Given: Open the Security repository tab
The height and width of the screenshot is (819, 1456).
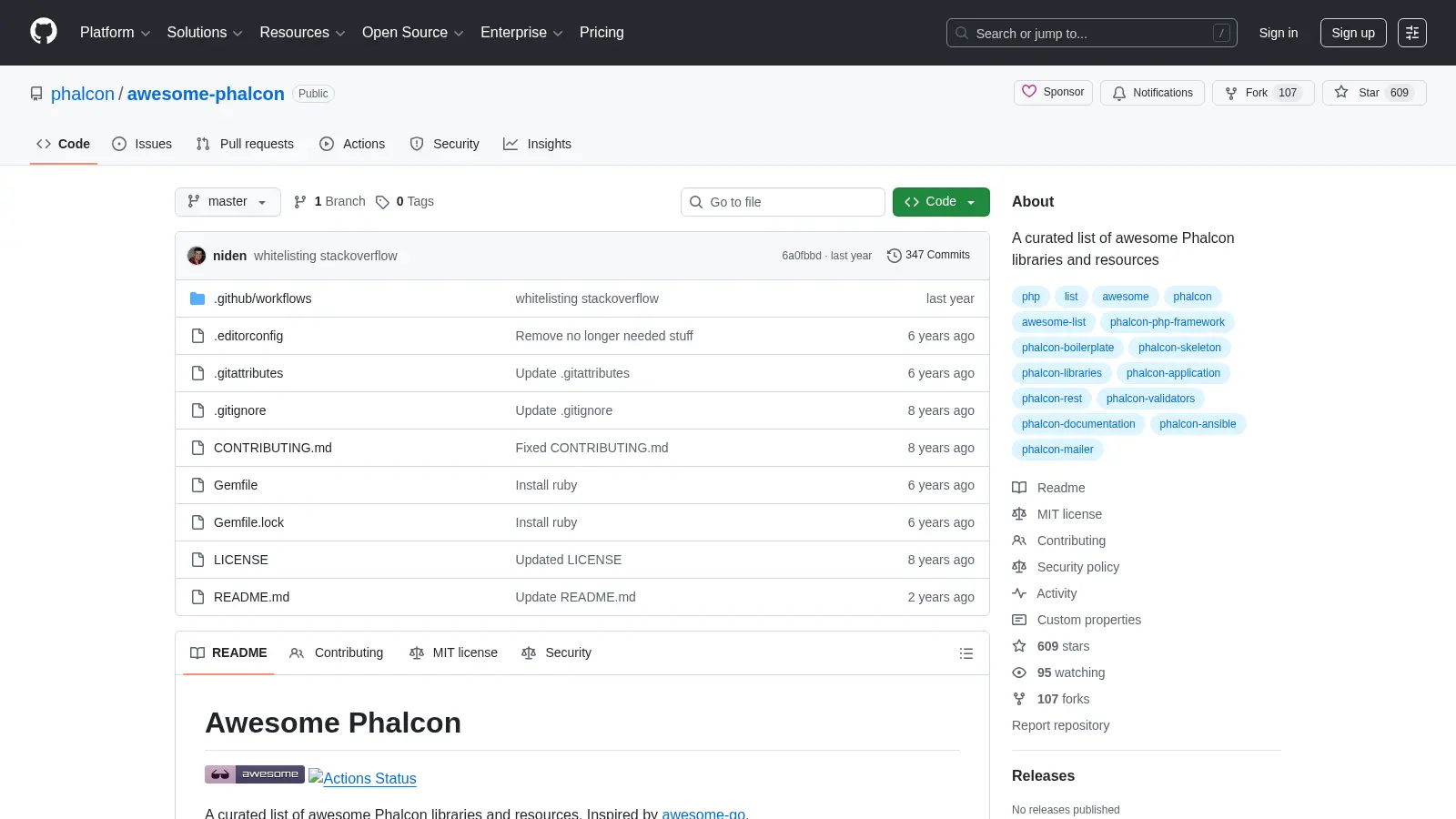Looking at the screenshot, I should [444, 144].
